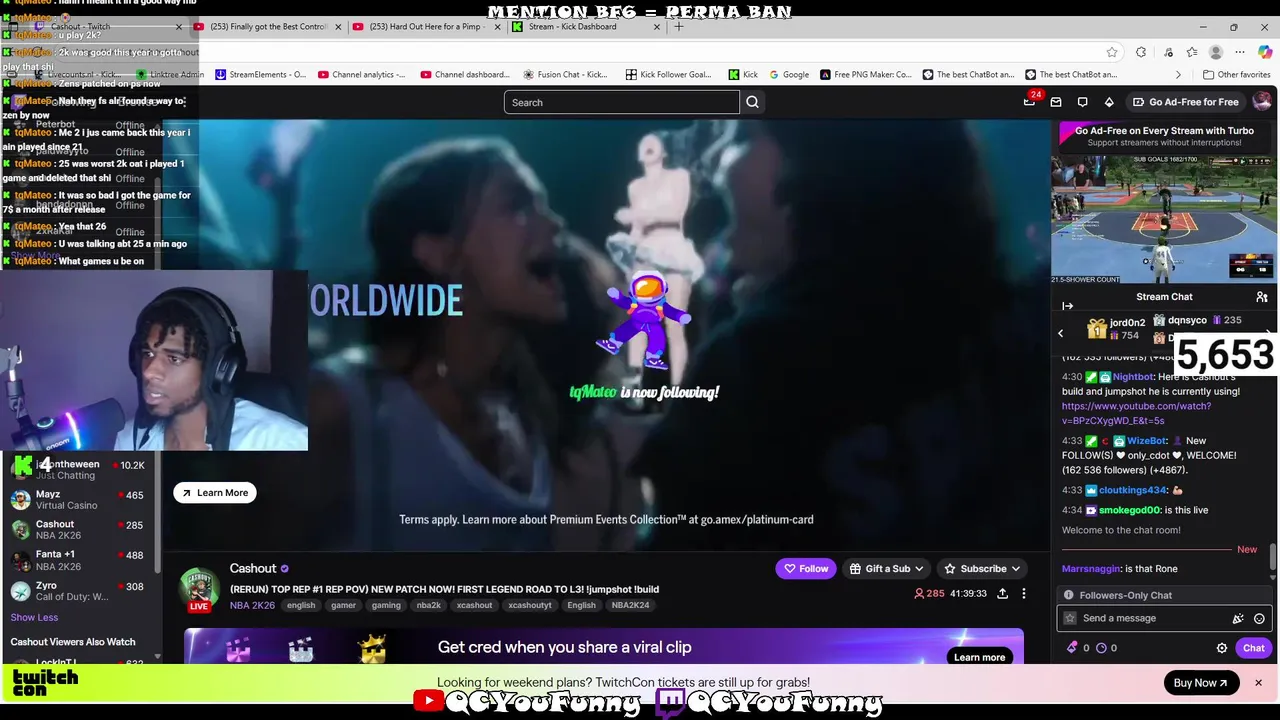Click the Bits balance icon in chat

[x=1072, y=648]
